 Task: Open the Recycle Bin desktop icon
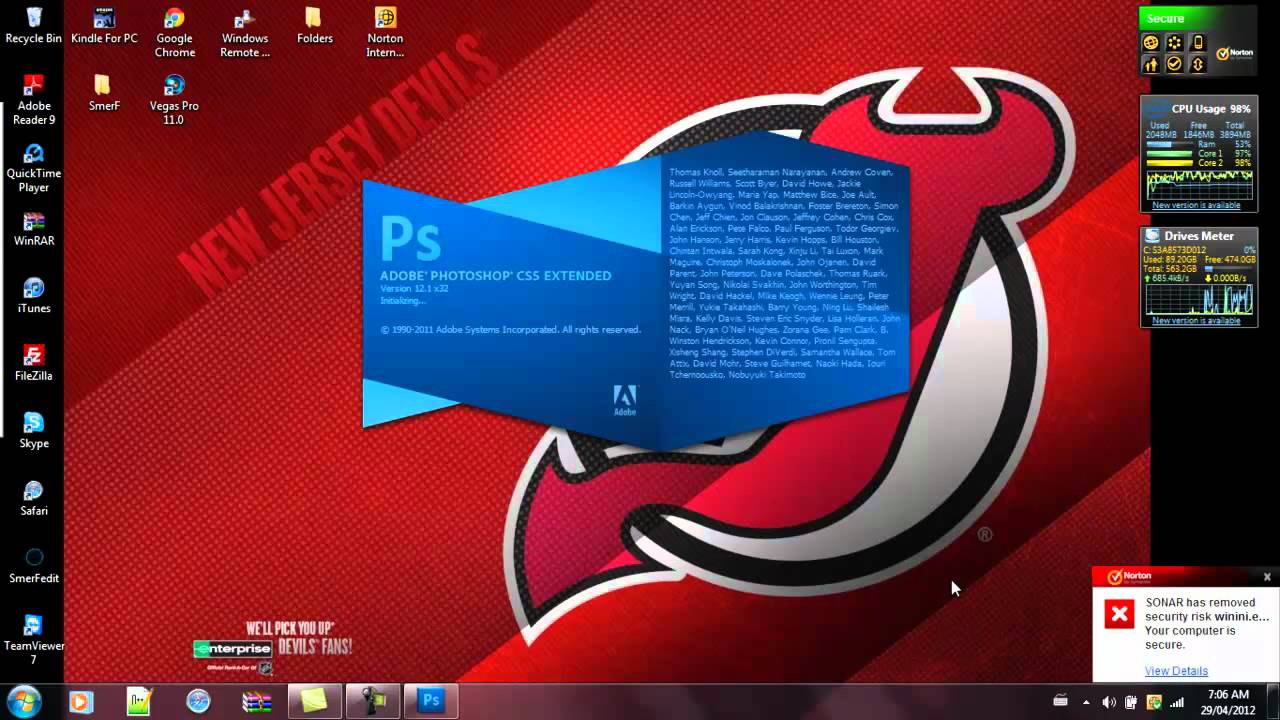click(33, 26)
